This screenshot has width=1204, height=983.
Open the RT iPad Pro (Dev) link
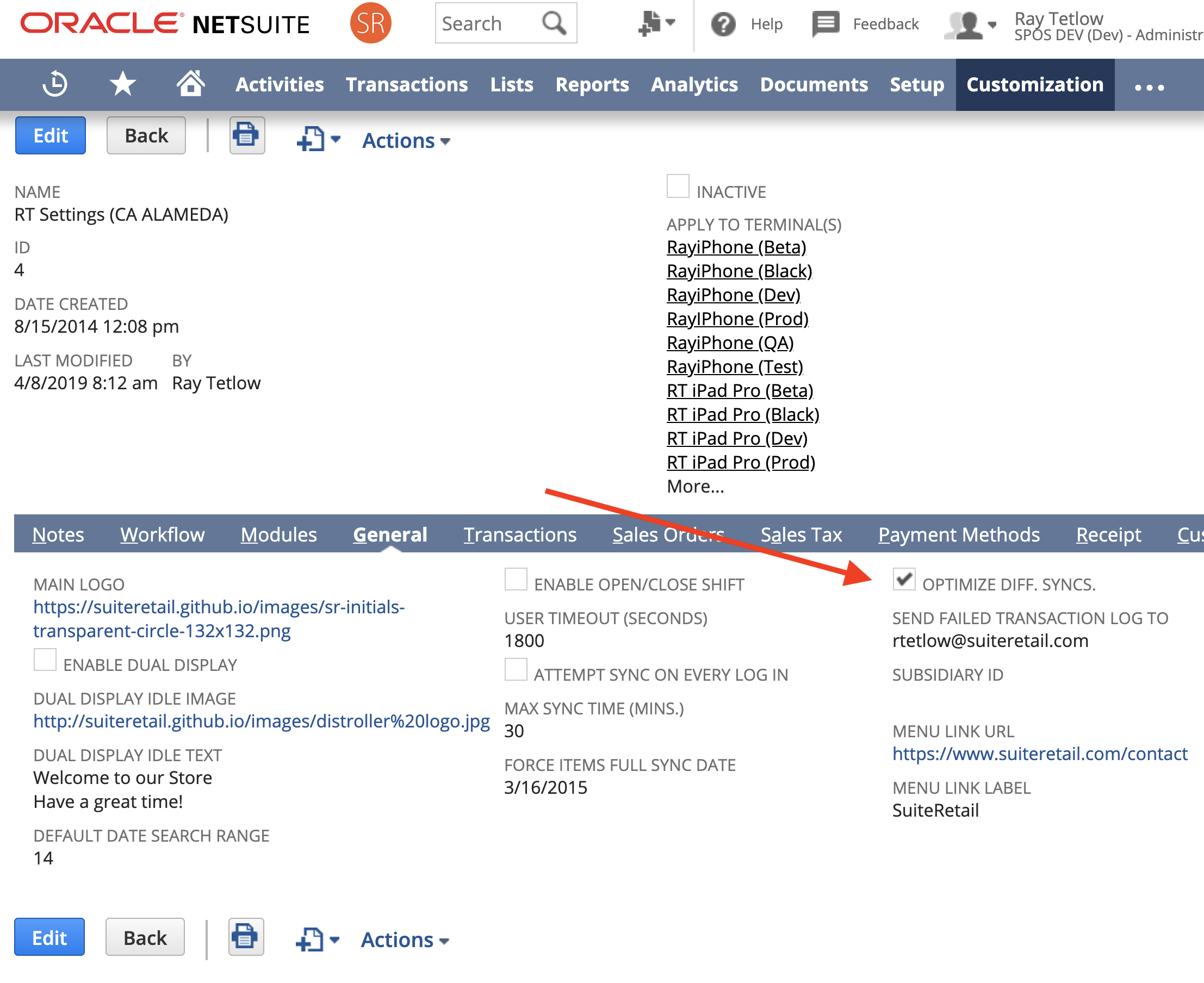[736, 438]
